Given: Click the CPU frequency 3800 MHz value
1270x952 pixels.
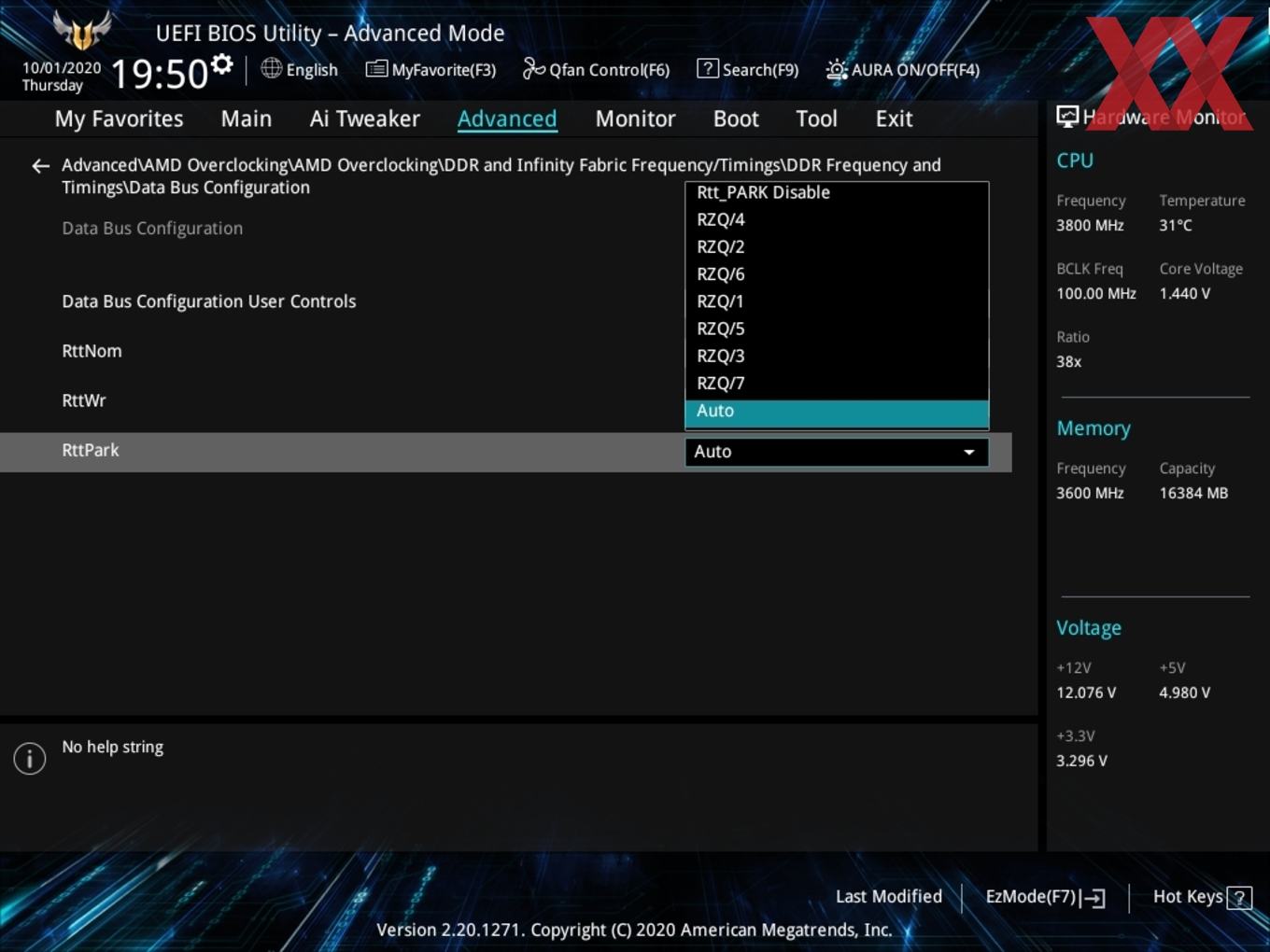Looking at the screenshot, I should (1090, 225).
